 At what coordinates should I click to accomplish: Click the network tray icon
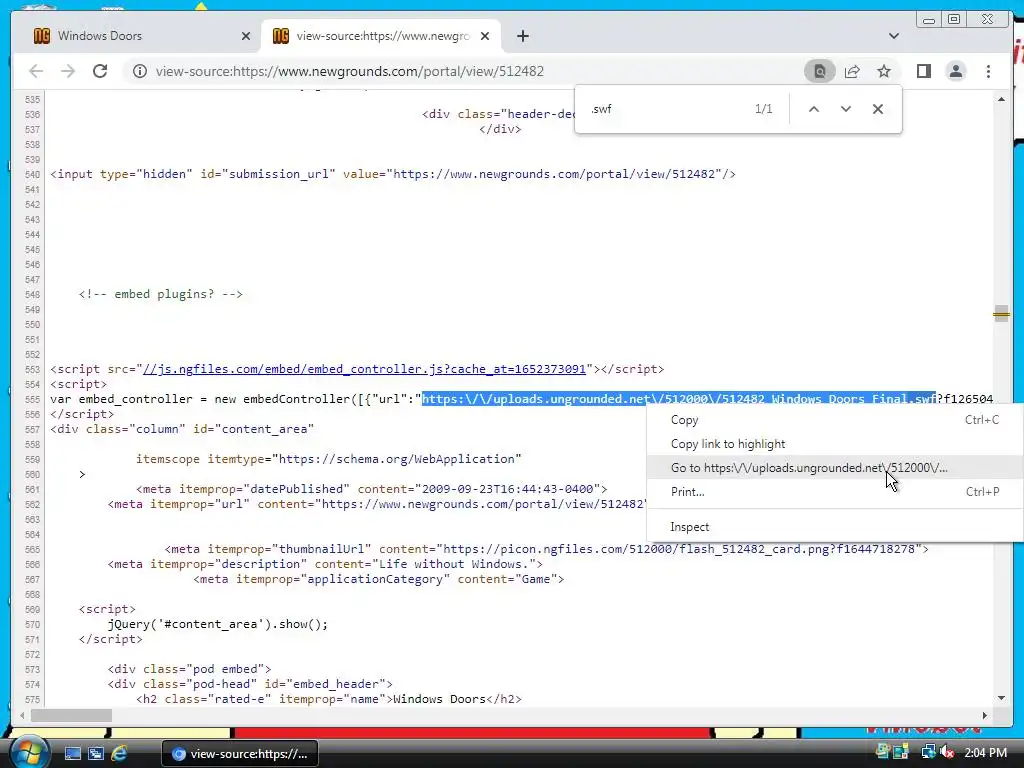point(928,752)
